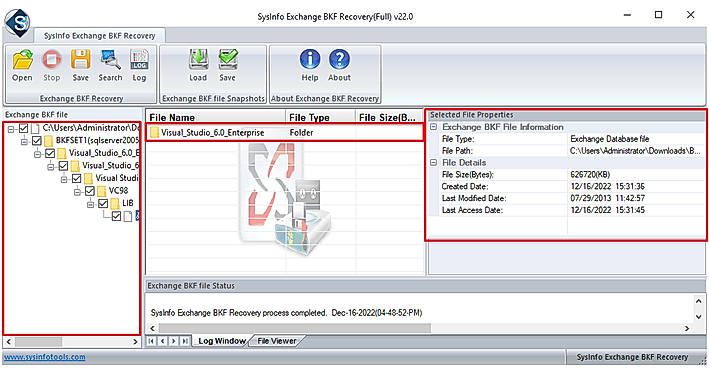This screenshot has height=368, width=709.
Task: Select VC98 tree item label
Action: (x=118, y=191)
